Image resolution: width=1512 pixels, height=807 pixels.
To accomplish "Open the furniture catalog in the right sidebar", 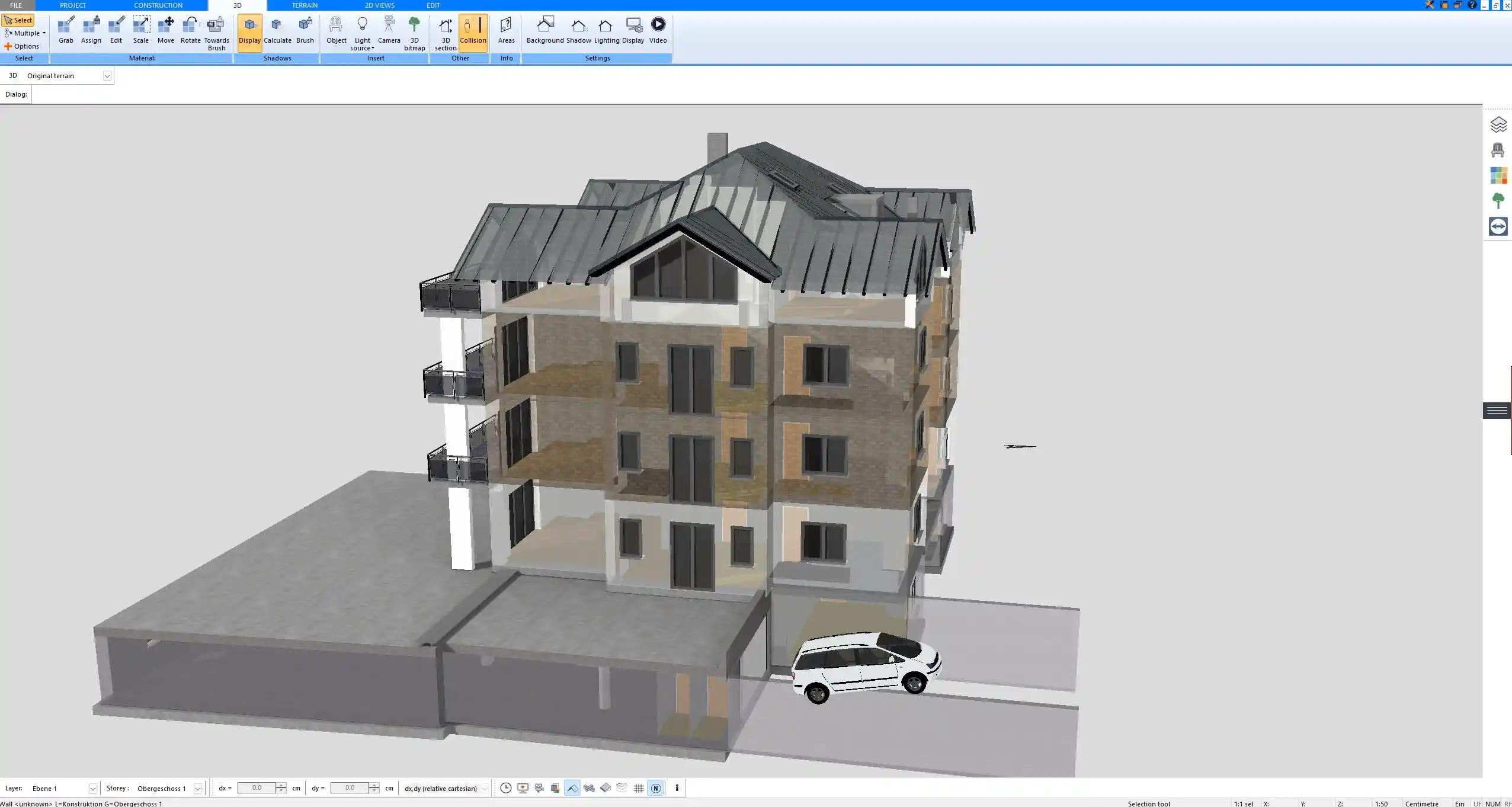I will [1498, 149].
